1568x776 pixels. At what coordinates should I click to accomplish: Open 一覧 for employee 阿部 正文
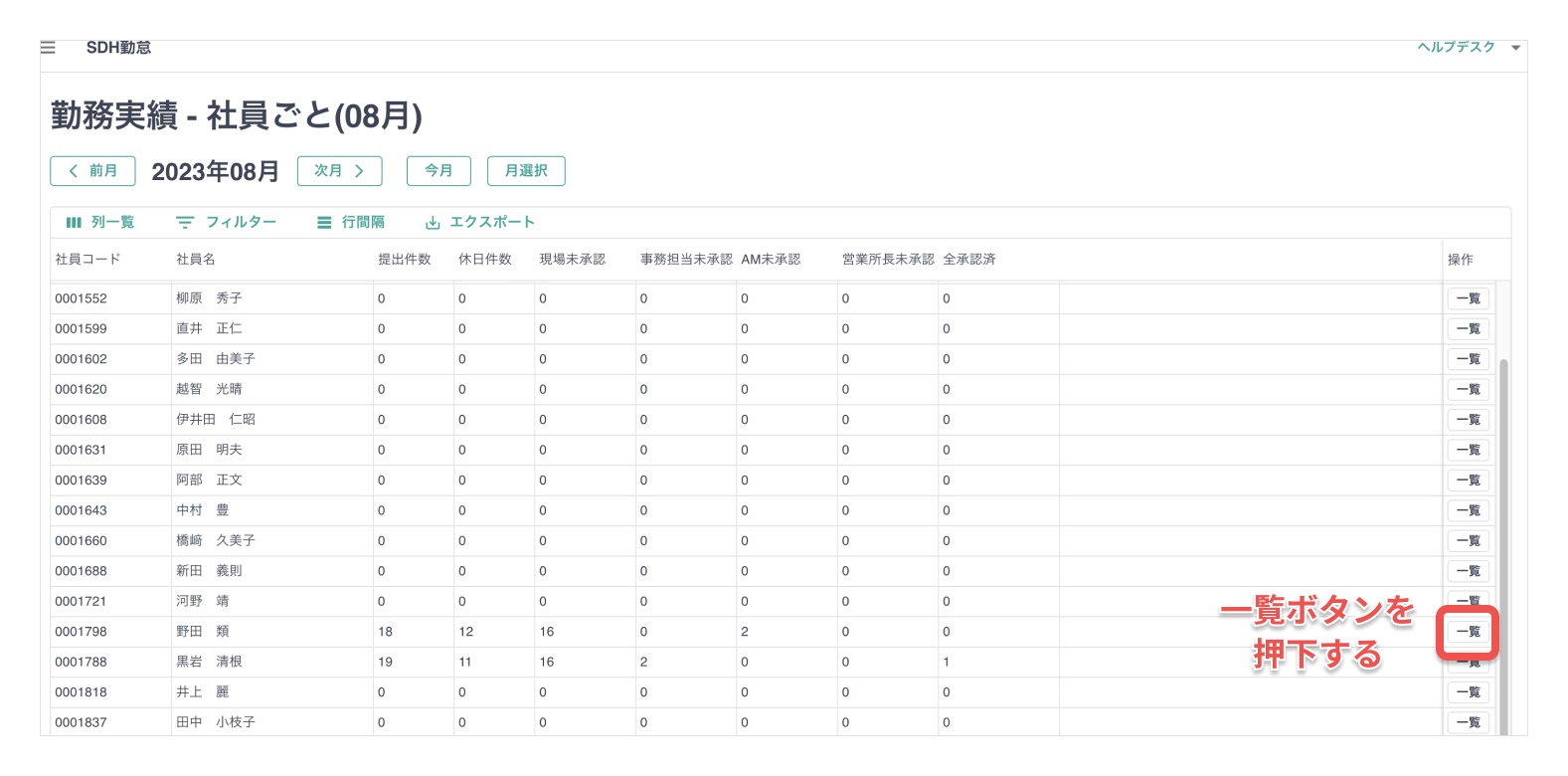point(1468,481)
